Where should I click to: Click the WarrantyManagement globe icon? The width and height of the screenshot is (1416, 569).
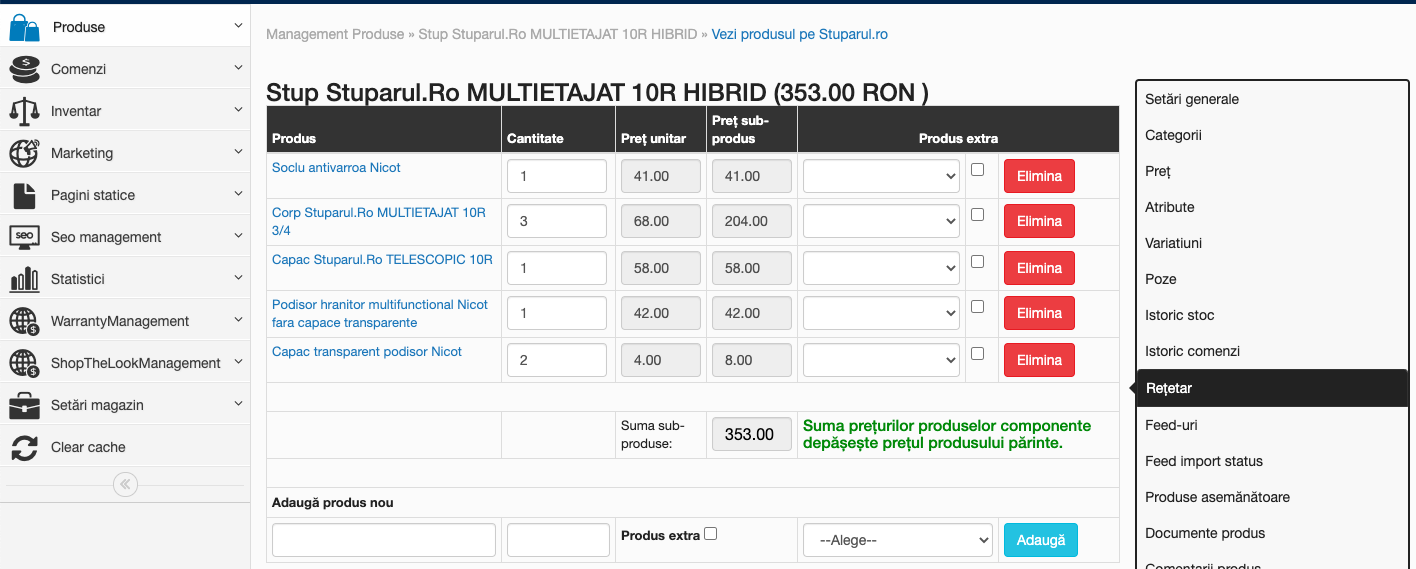[24, 321]
